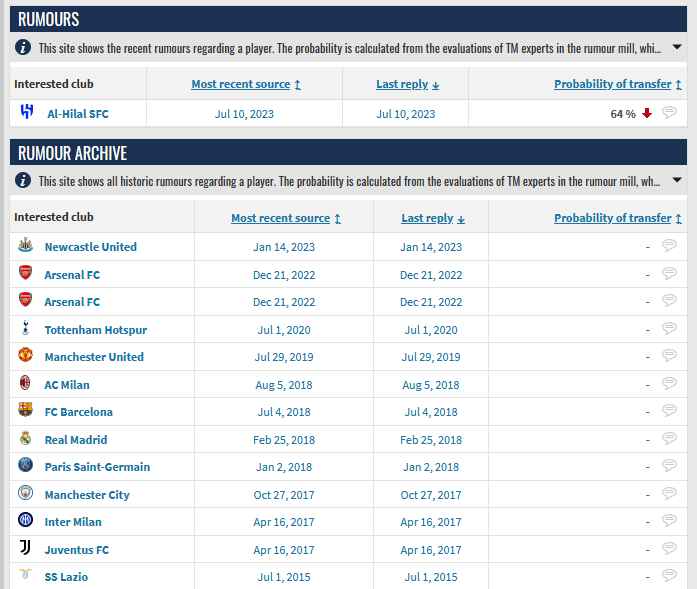
Task: Open the Juventus FC club link
Action: 76,550
